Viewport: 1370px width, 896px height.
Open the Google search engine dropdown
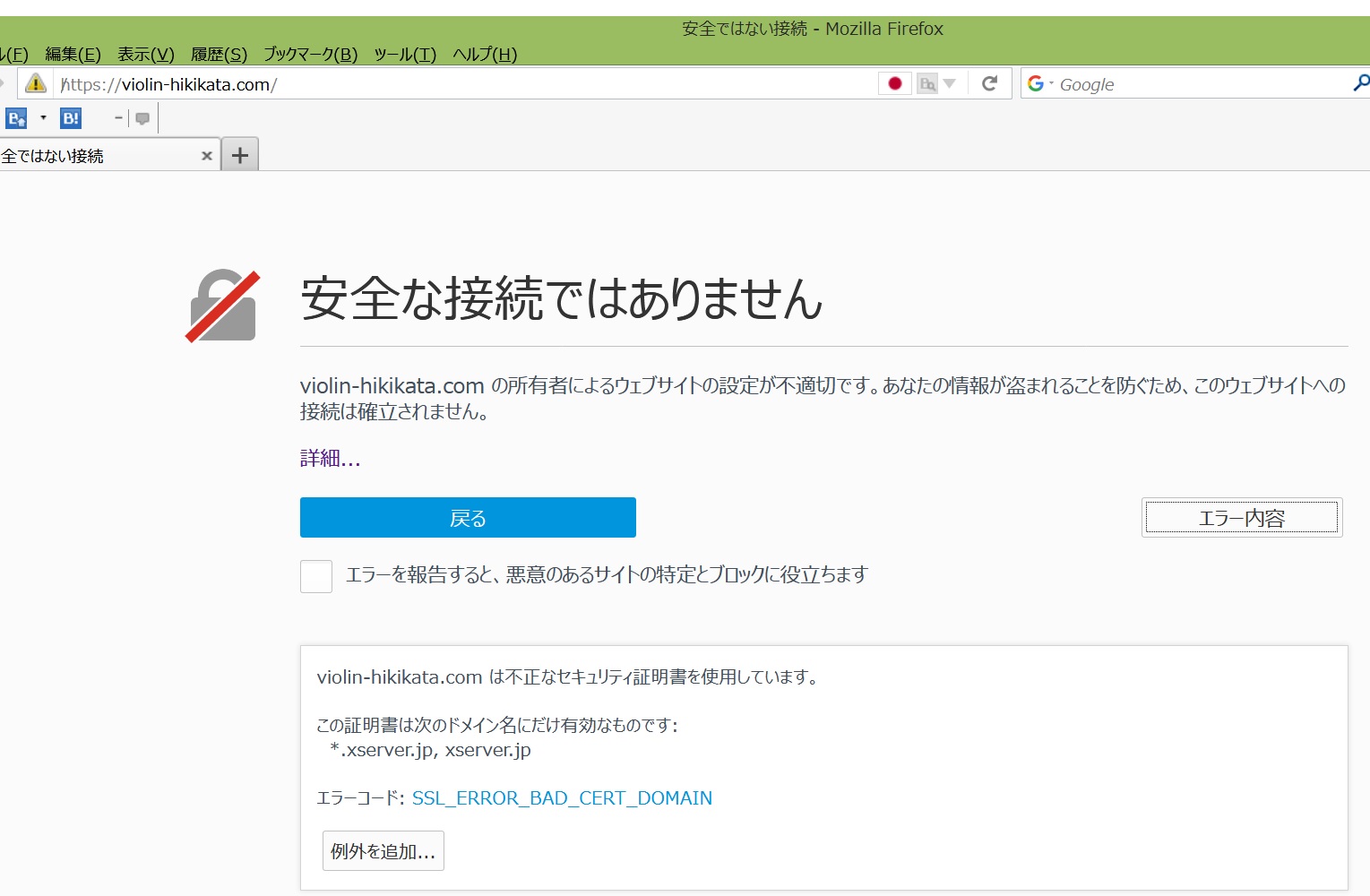1039,84
